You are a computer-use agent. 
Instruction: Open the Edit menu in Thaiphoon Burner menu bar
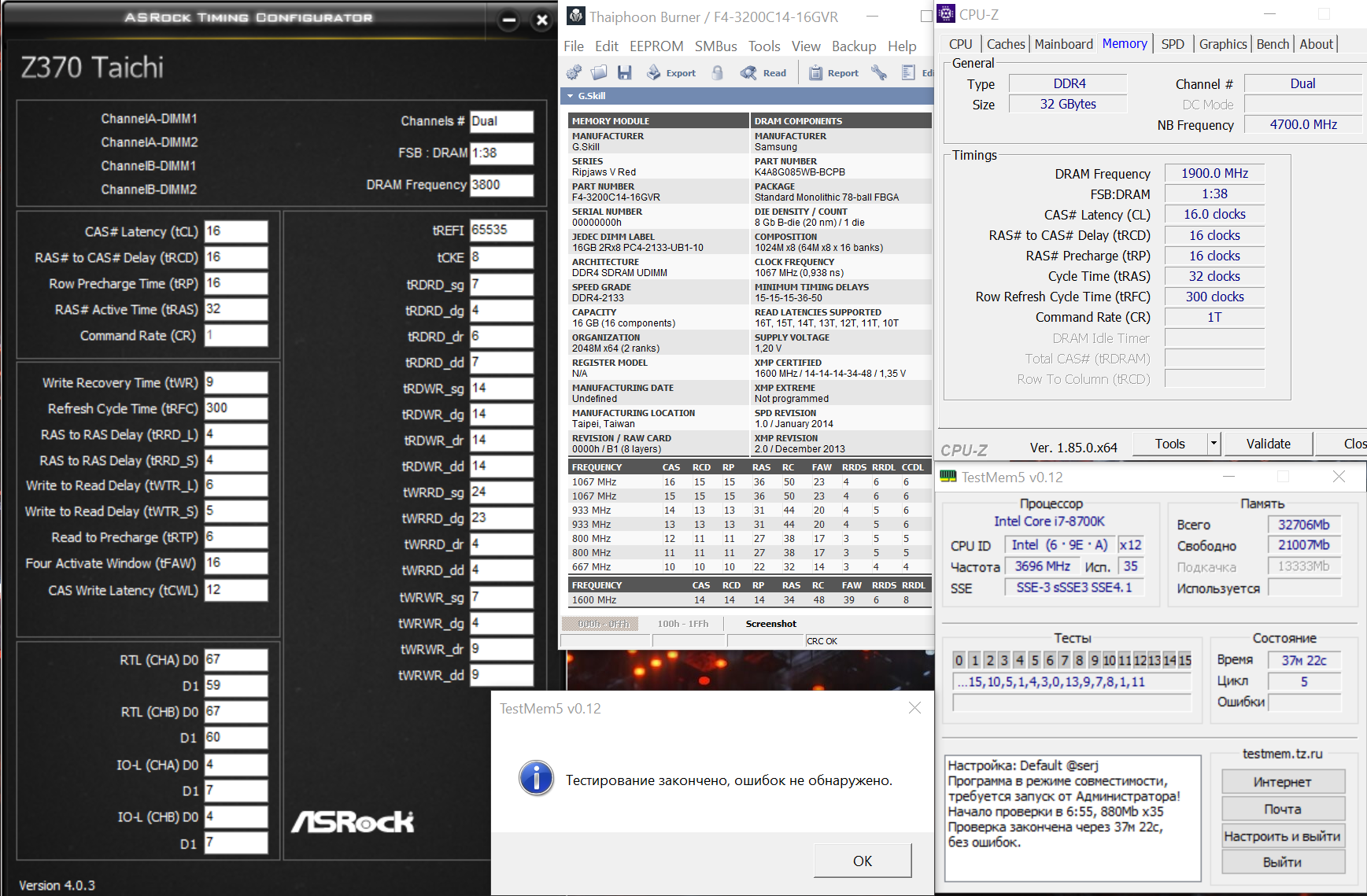(x=606, y=46)
